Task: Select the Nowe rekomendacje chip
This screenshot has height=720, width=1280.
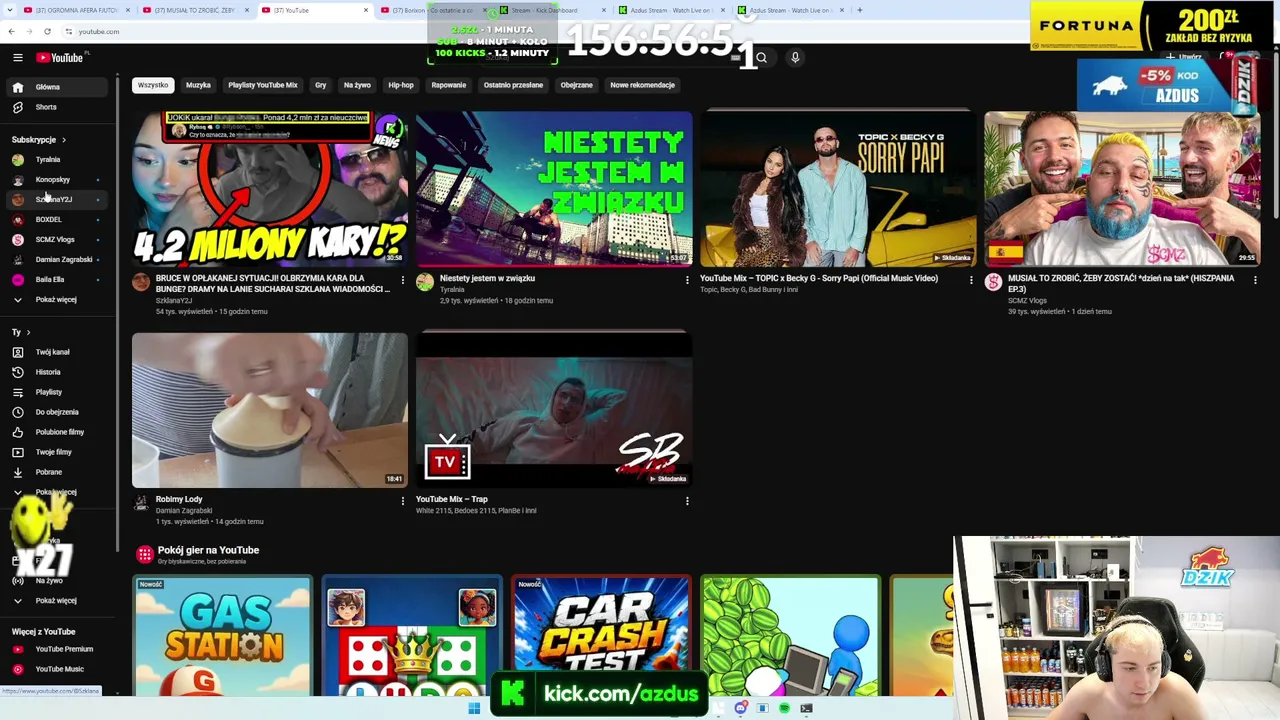Action: [x=643, y=85]
